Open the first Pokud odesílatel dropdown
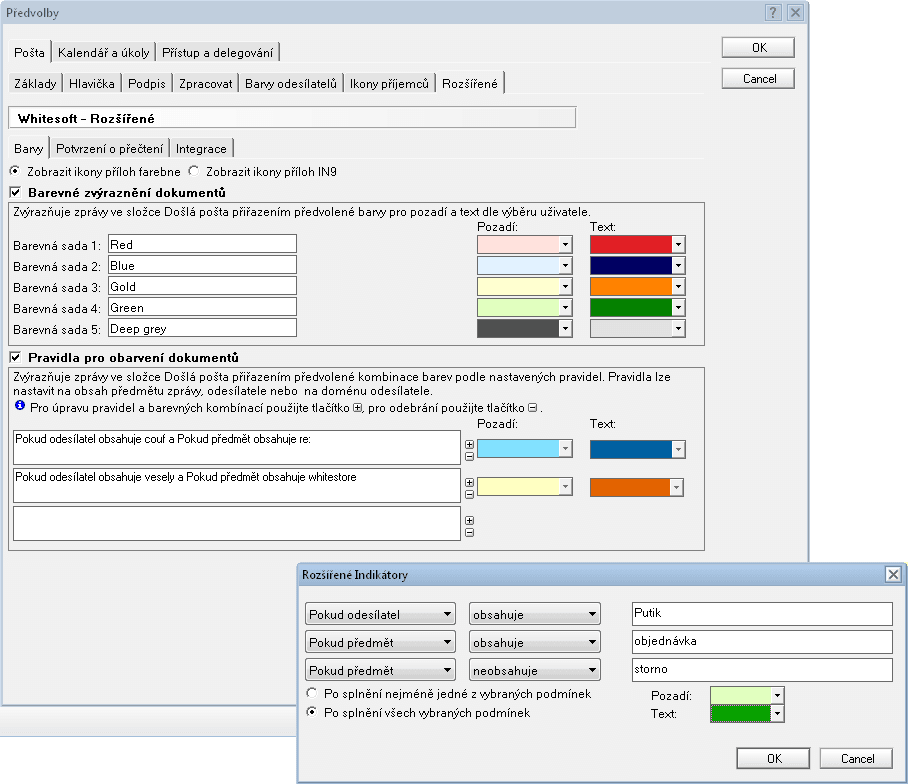This screenshot has height=784, width=908. (379, 614)
